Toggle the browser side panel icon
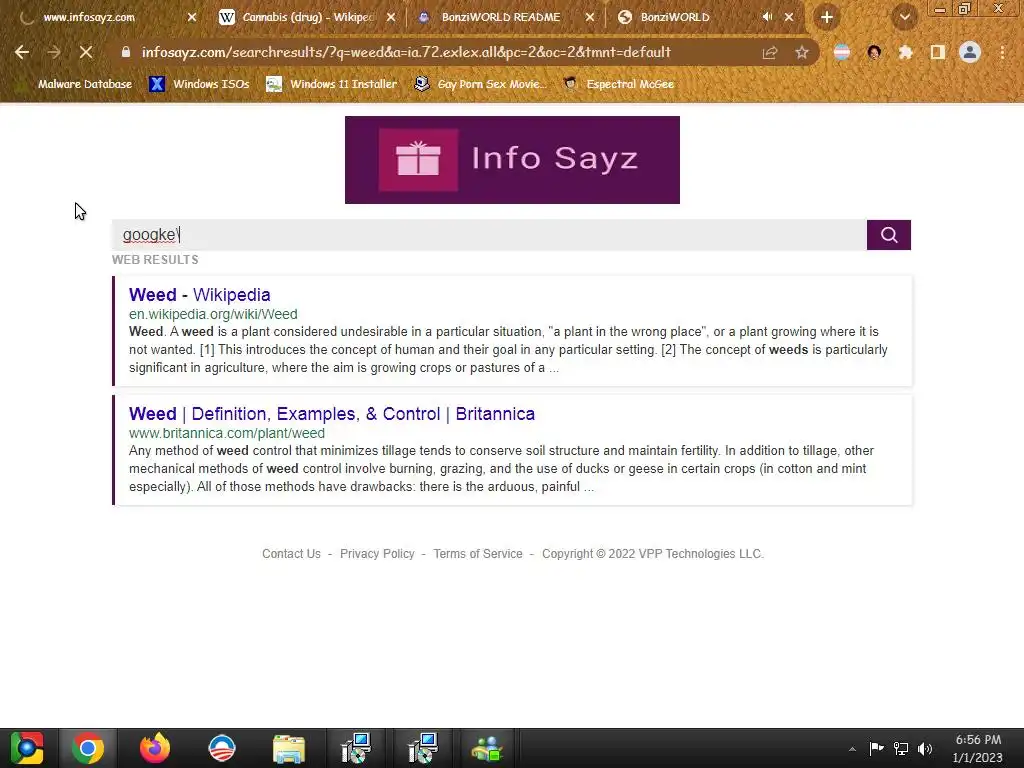Image resolution: width=1024 pixels, height=768 pixels. tap(938, 52)
